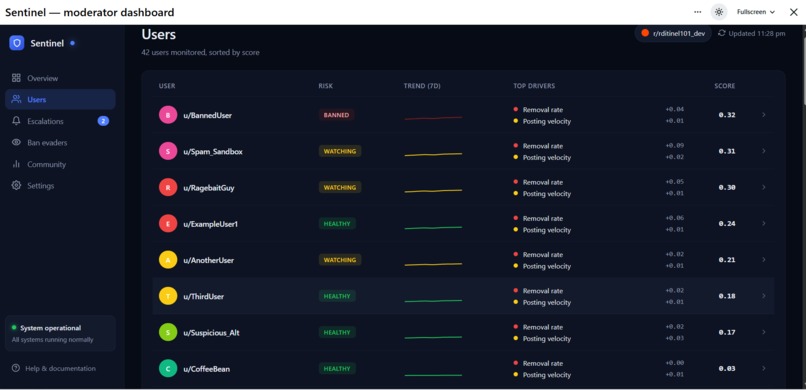The image size is (806, 390).
Task: Toggle the sun theme icon in title bar
Action: coord(719,12)
